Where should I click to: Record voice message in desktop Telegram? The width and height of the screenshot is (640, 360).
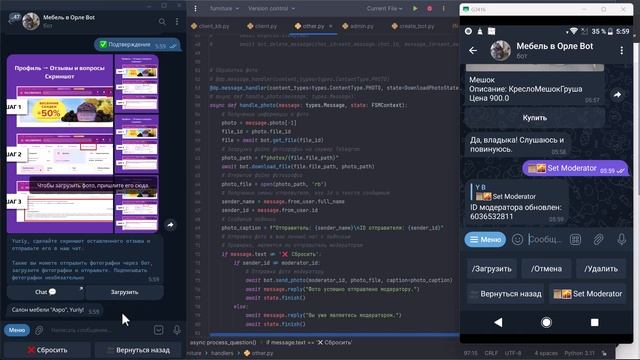[x=177, y=330]
